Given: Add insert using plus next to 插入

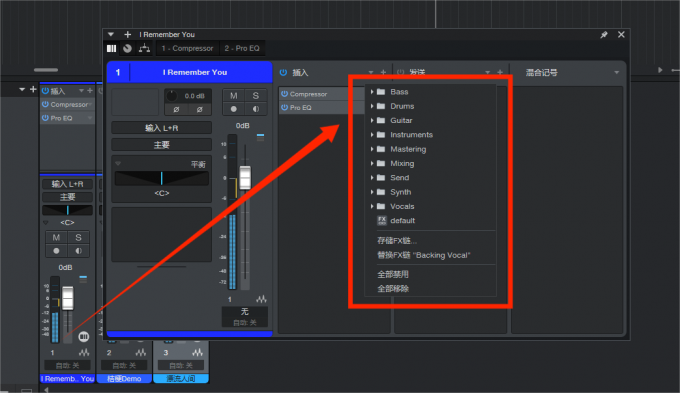Looking at the screenshot, I should (x=383, y=72).
